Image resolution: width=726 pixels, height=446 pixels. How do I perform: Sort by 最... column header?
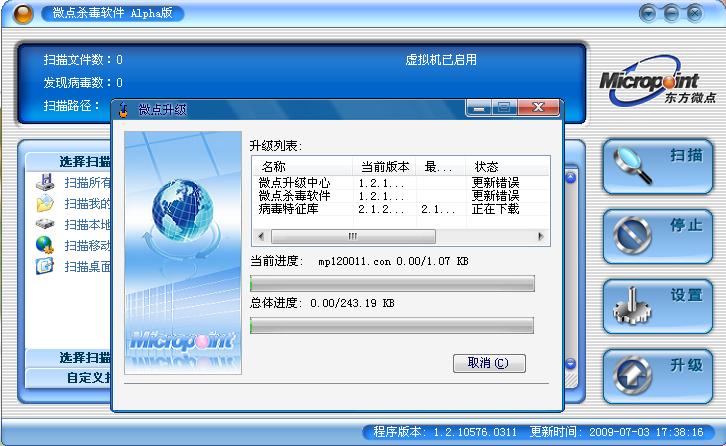click(440, 166)
